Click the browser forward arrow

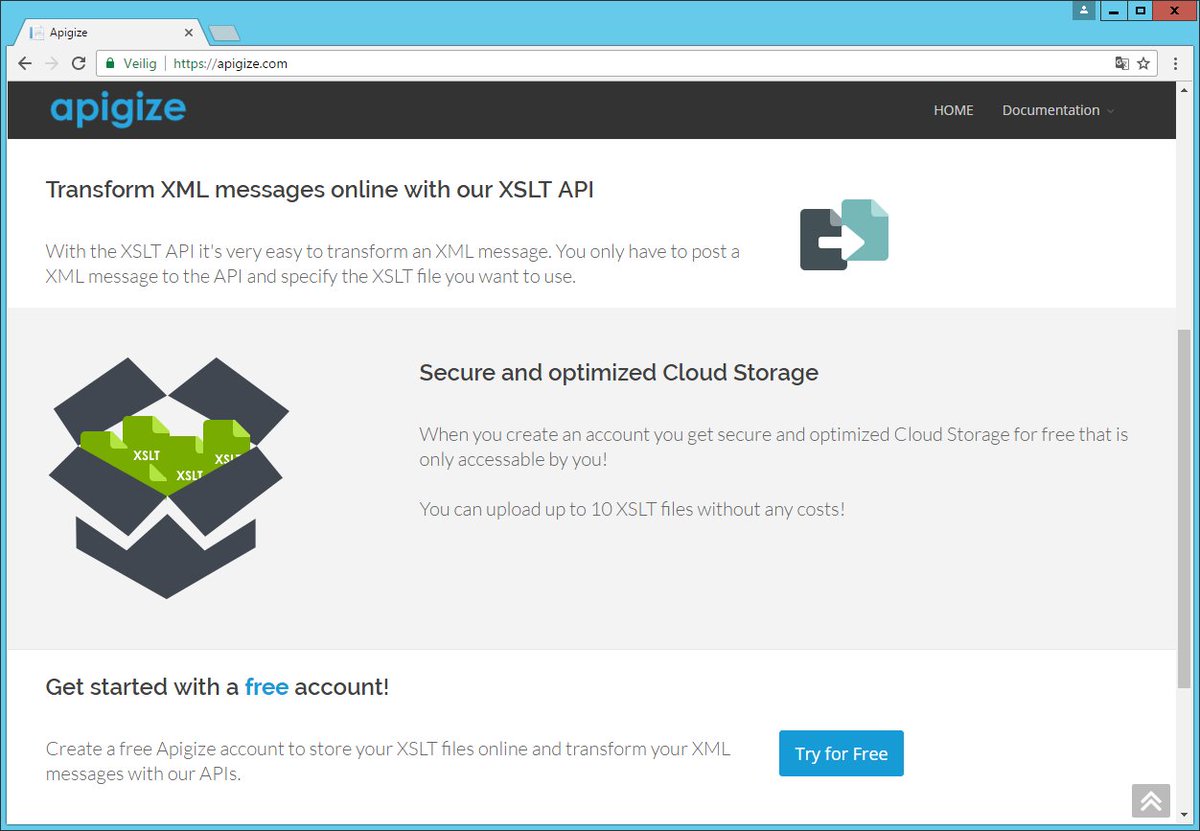coord(52,63)
